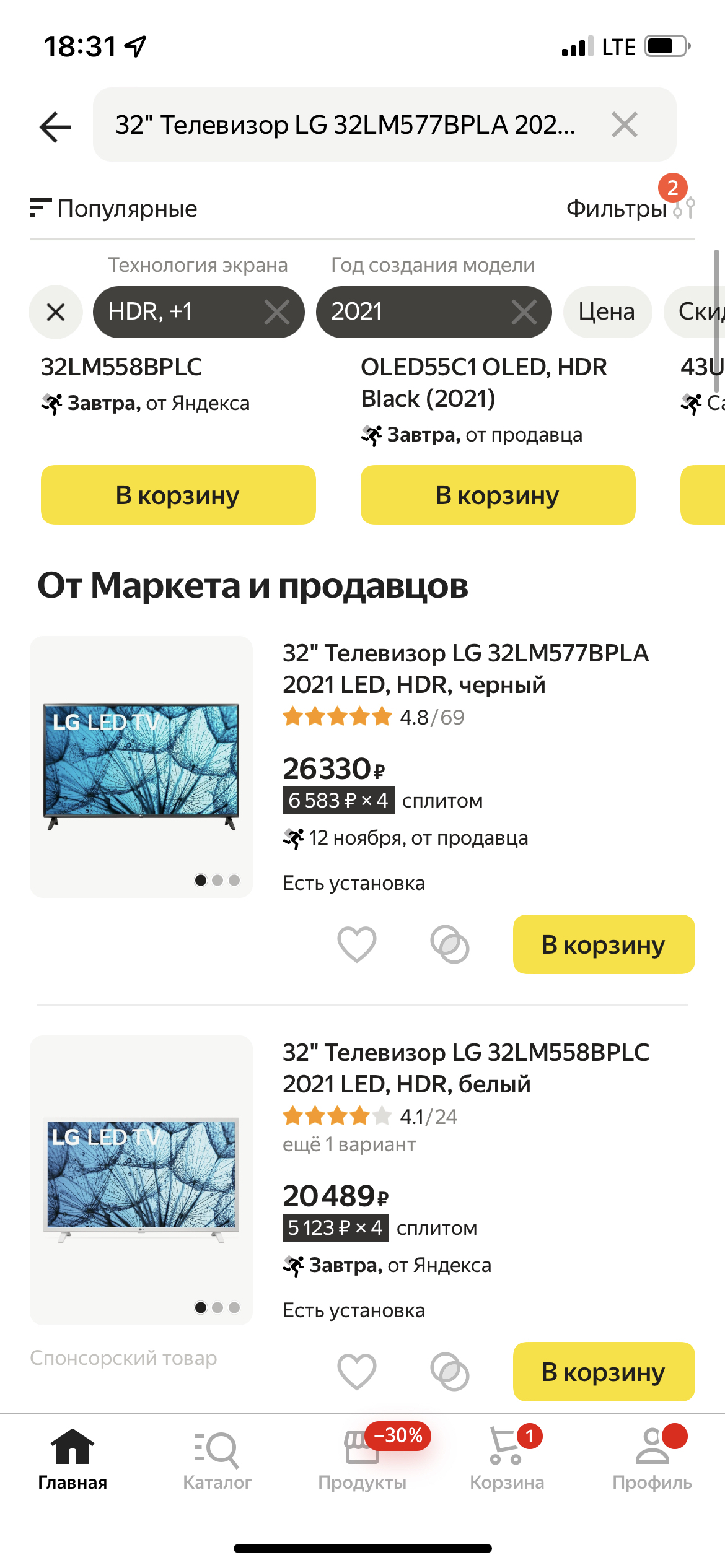Screen dimensions: 725x1568
Task: Add OLED55C1 carousel item to cart
Action: coord(498,495)
